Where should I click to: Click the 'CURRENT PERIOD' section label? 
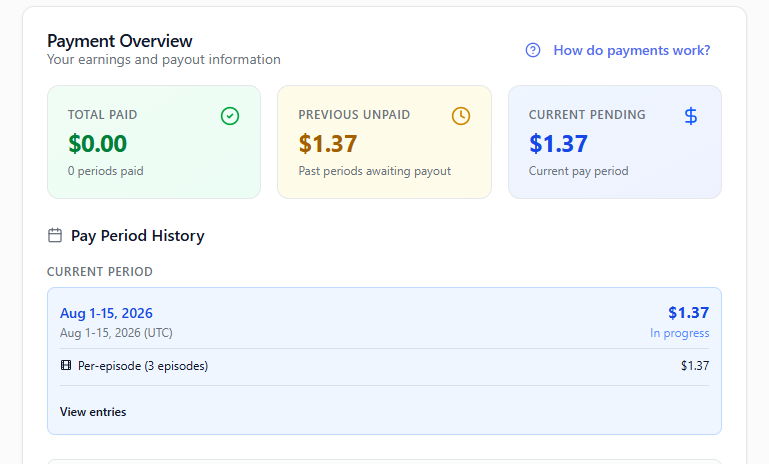[x=100, y=272]
